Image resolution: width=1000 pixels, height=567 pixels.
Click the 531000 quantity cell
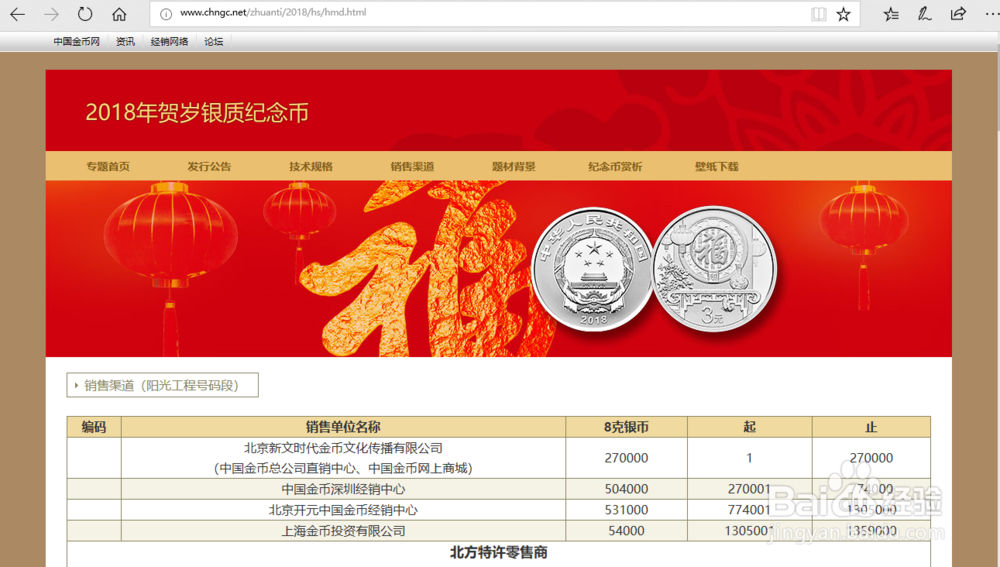pyautogui.click(x=626, y=510)
